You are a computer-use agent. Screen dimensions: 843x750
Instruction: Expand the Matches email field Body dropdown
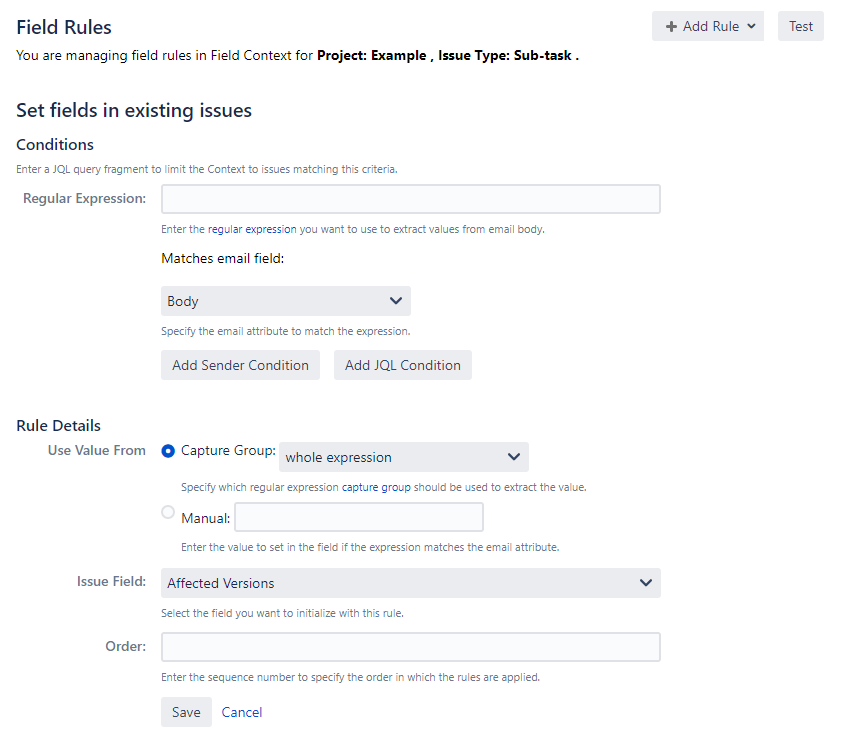[286, 301]
